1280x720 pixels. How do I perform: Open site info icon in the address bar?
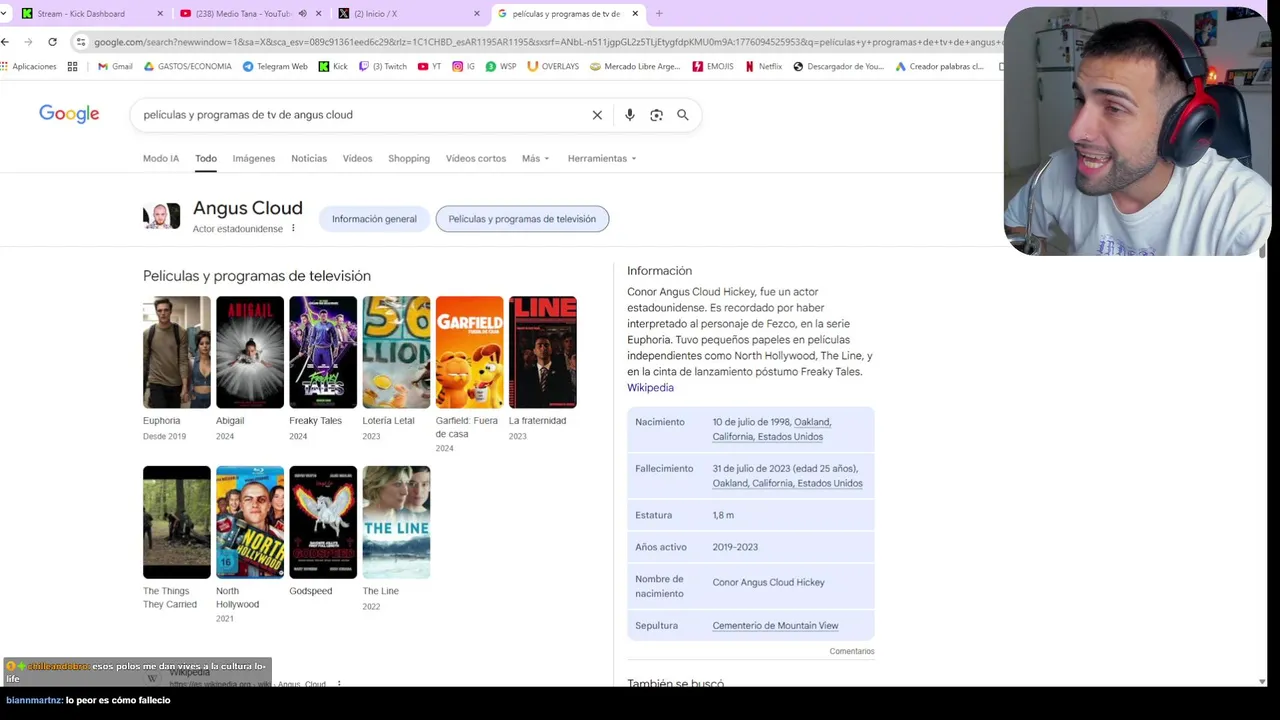(81, 42)
